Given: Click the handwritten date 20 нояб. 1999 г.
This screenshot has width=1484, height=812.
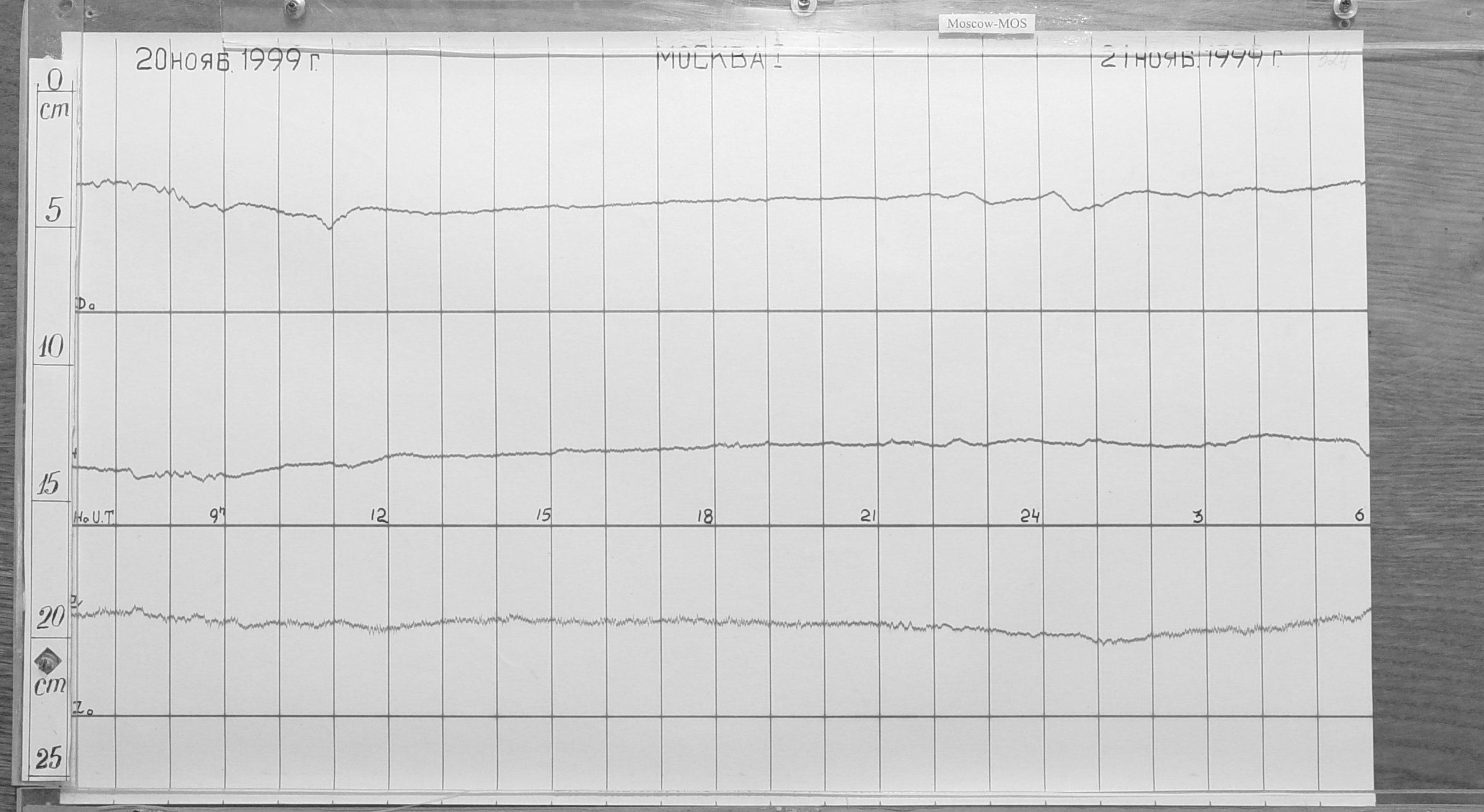Looking at the screenshot, I should (227, 60).
